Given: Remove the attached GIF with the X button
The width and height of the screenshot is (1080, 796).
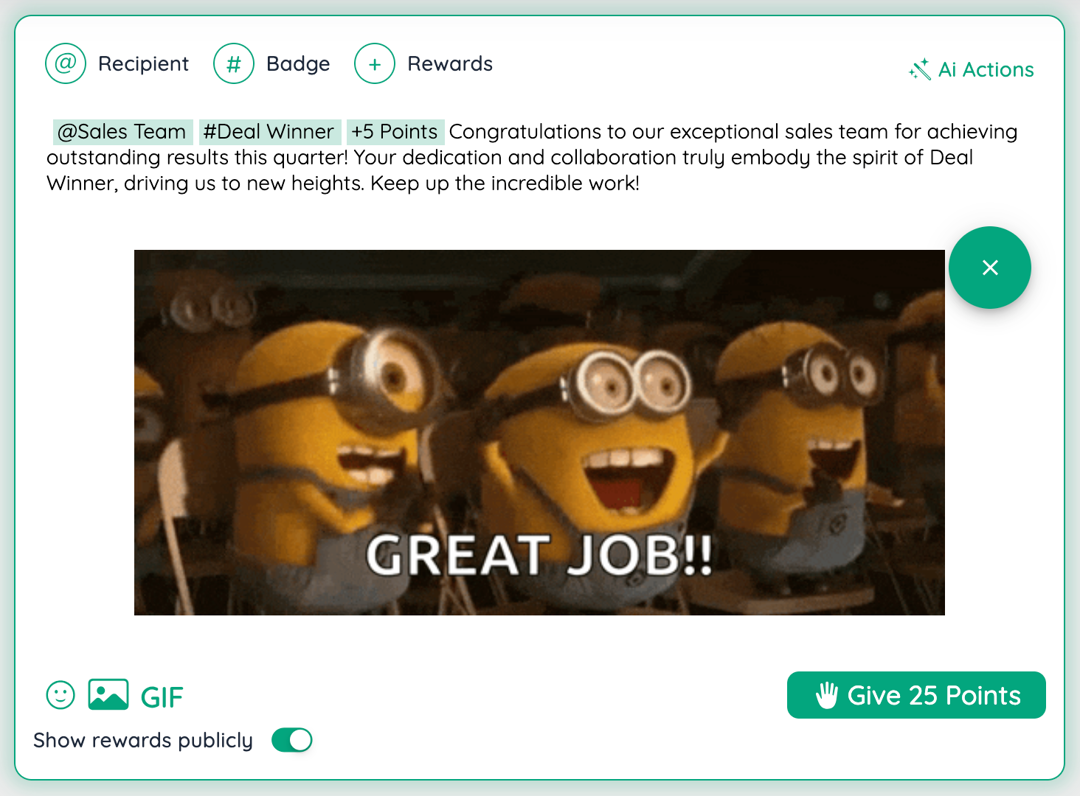Looking at the screenshot, I should coord(990,267).
